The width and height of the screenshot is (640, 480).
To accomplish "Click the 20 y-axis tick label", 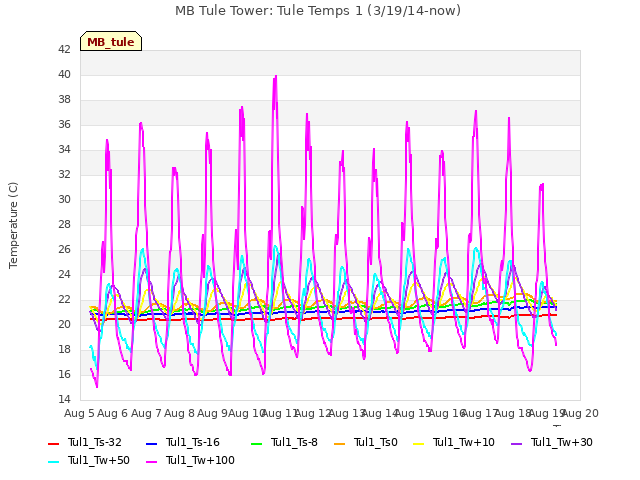I will [x=64, y=324].
